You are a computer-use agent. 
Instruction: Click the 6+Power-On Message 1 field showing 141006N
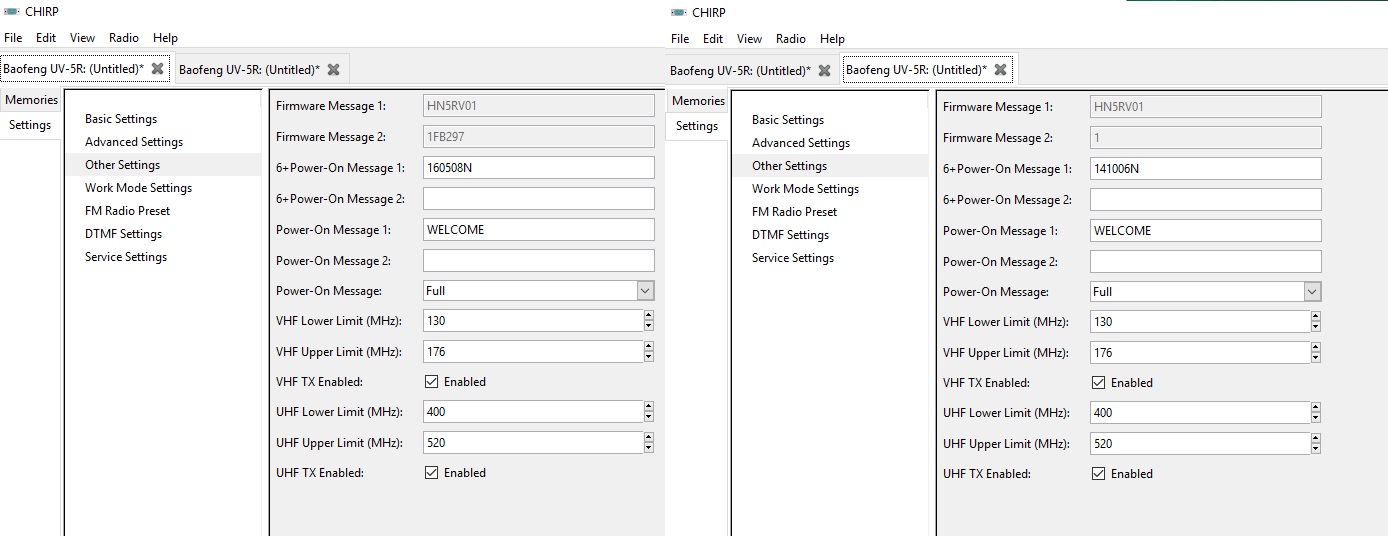point(1206,169)
